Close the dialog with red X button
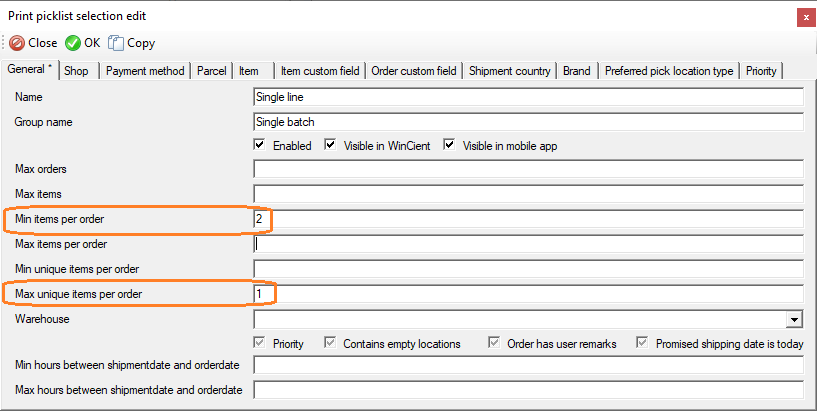The image size is (817, 411). (806, 18)
